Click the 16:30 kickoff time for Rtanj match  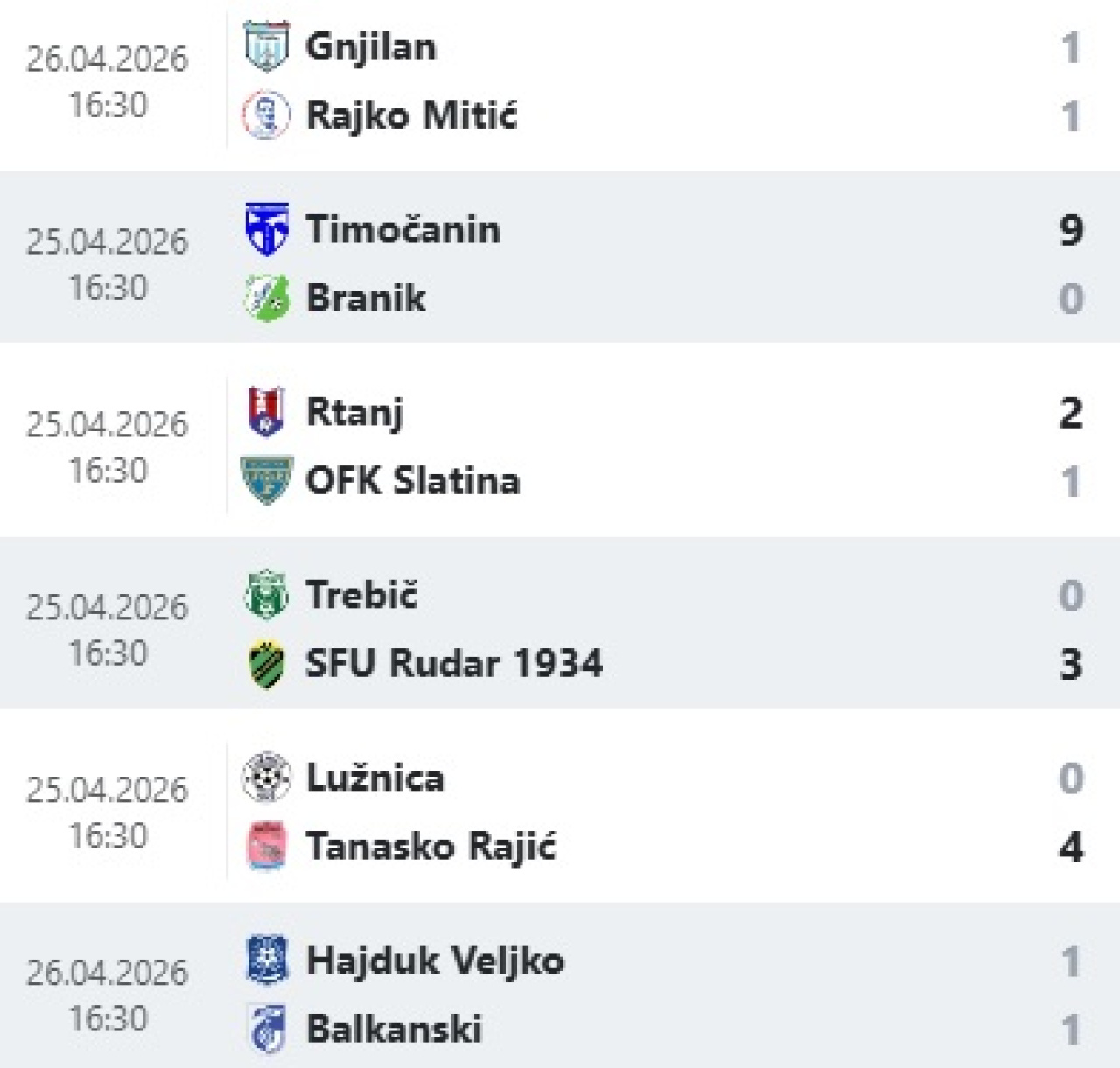point(108,471)
